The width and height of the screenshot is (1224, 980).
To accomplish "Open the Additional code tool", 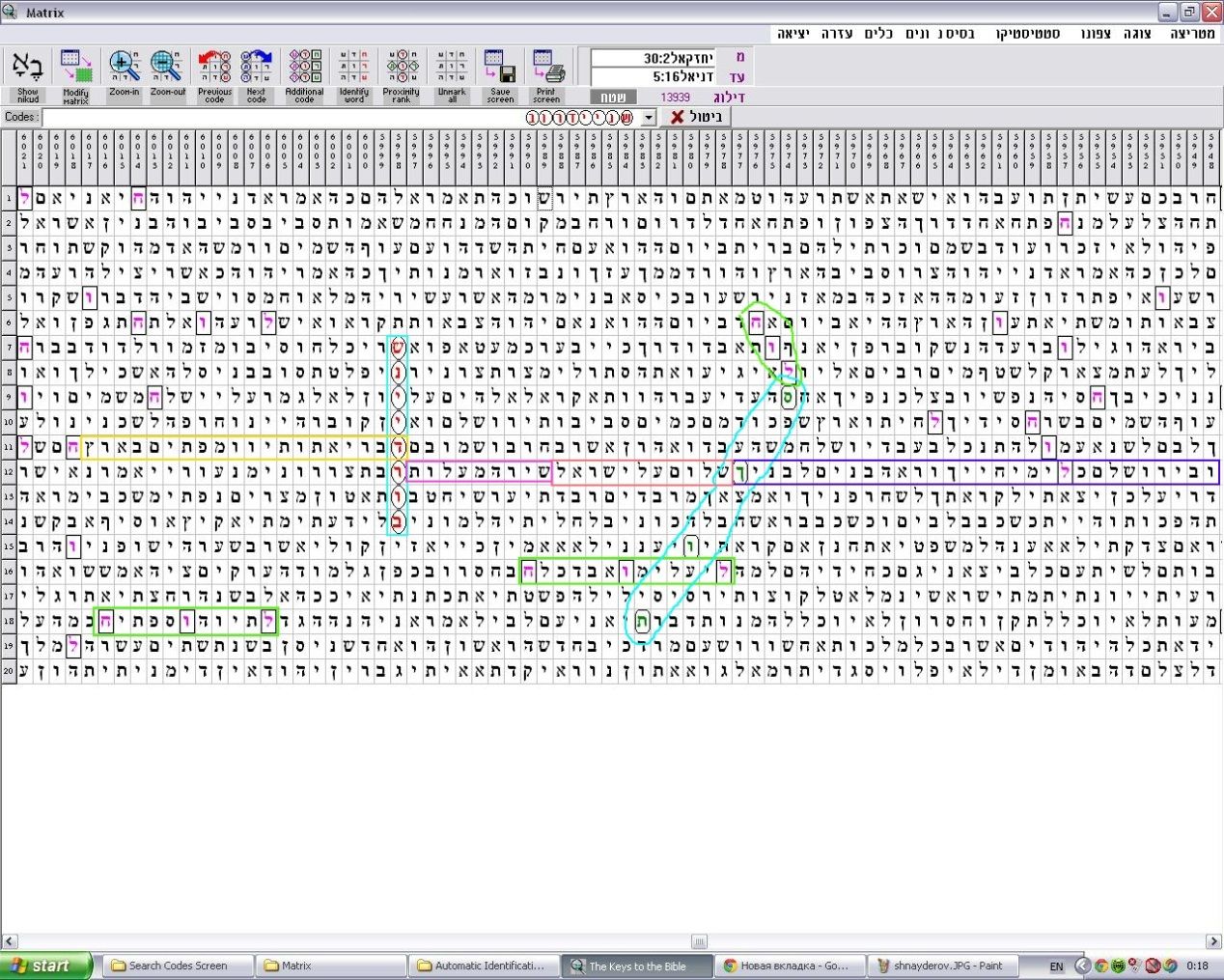I will (x=305, y=68).
